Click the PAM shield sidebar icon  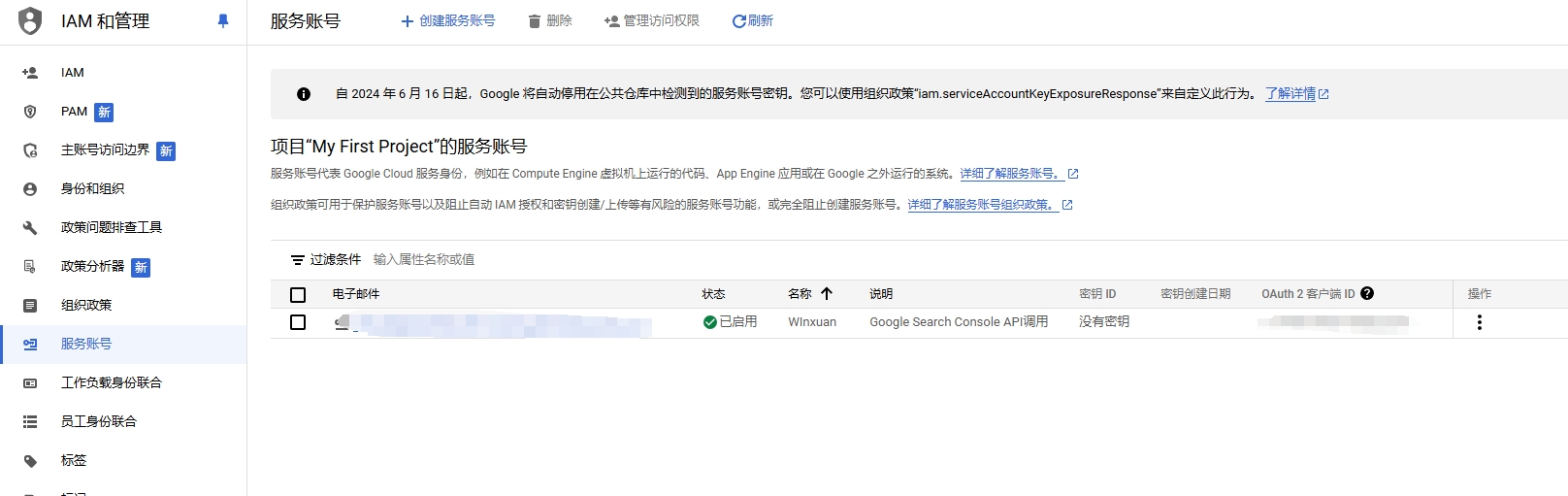point(30,112)
